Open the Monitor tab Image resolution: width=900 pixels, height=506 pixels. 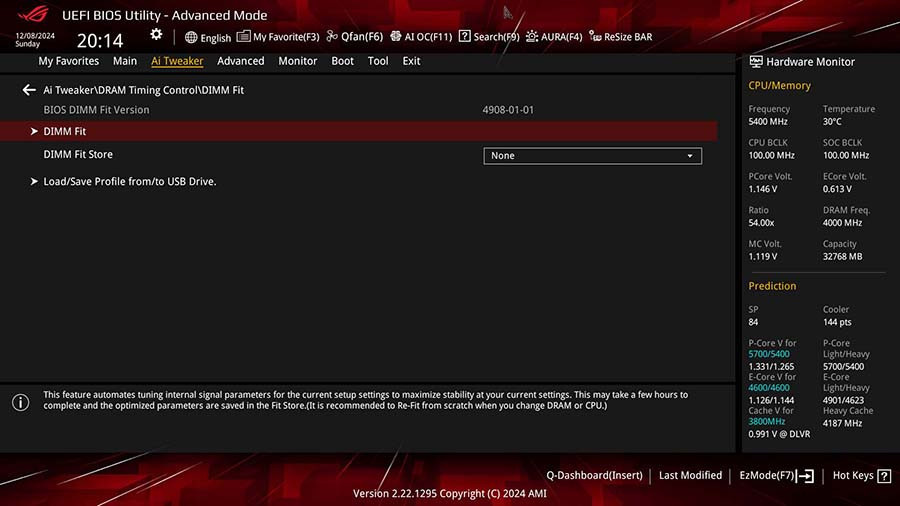pos(297,61)
